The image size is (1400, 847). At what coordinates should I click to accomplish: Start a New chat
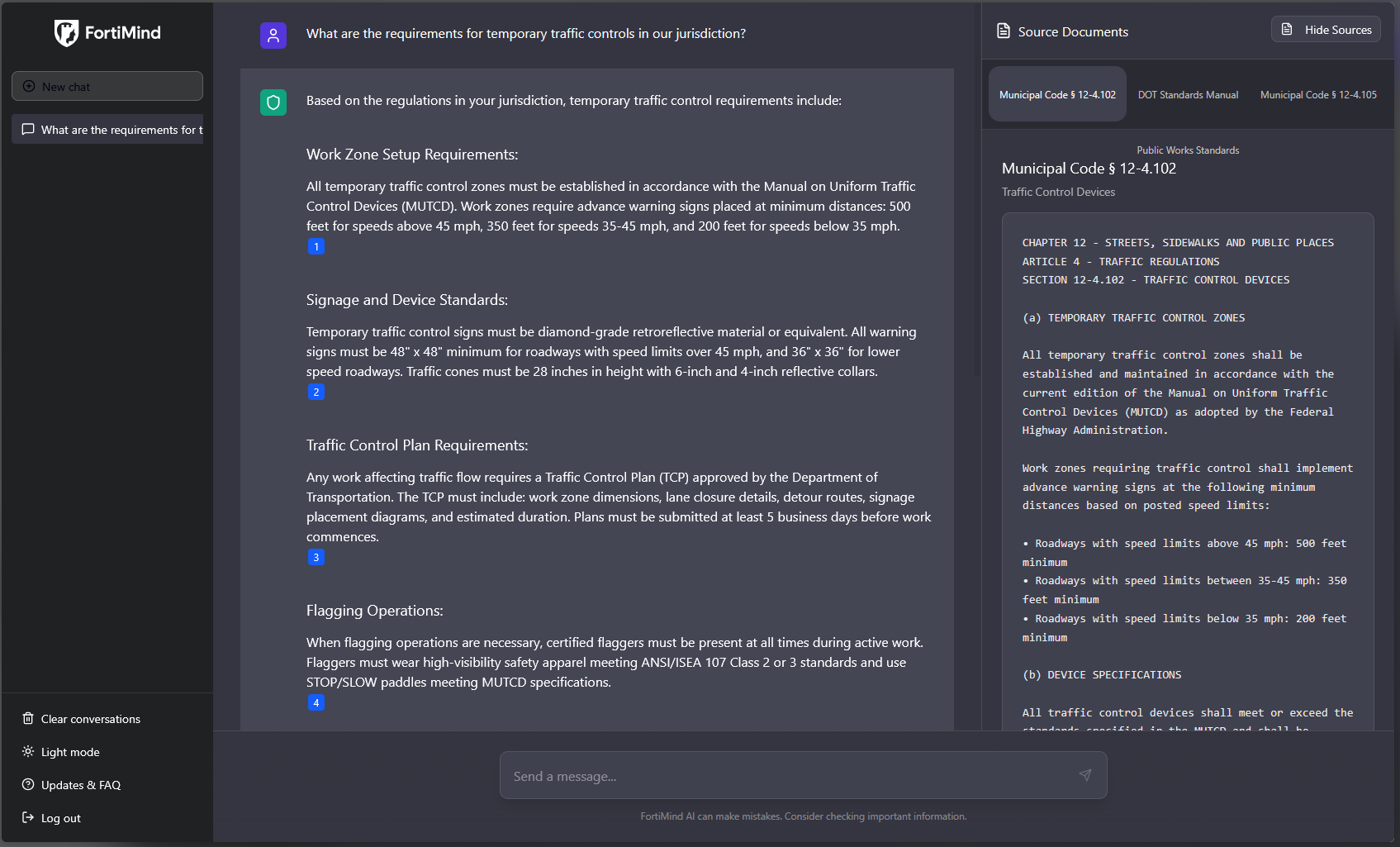[107, 87]
